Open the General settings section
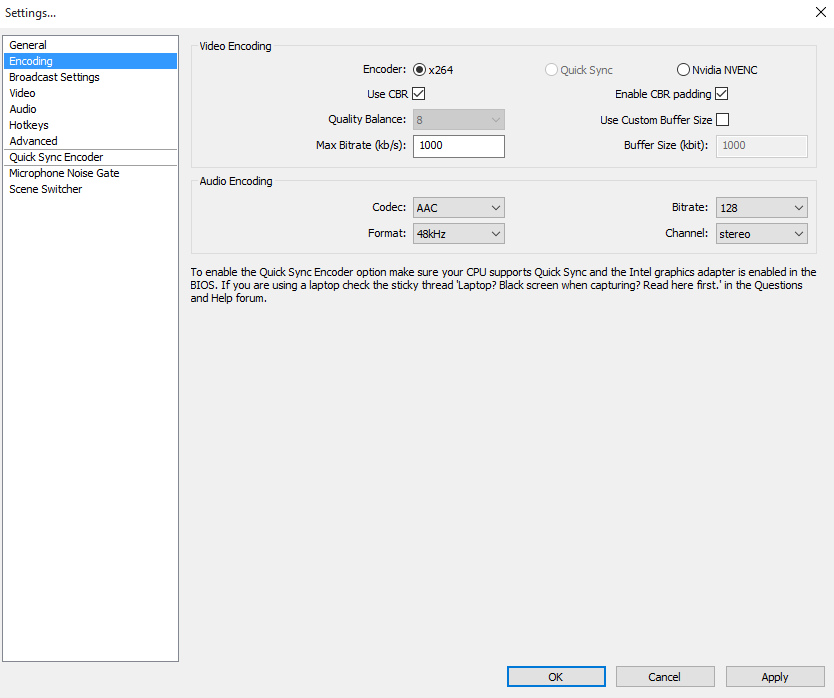The image size is (834, 698). click(90, 45)
